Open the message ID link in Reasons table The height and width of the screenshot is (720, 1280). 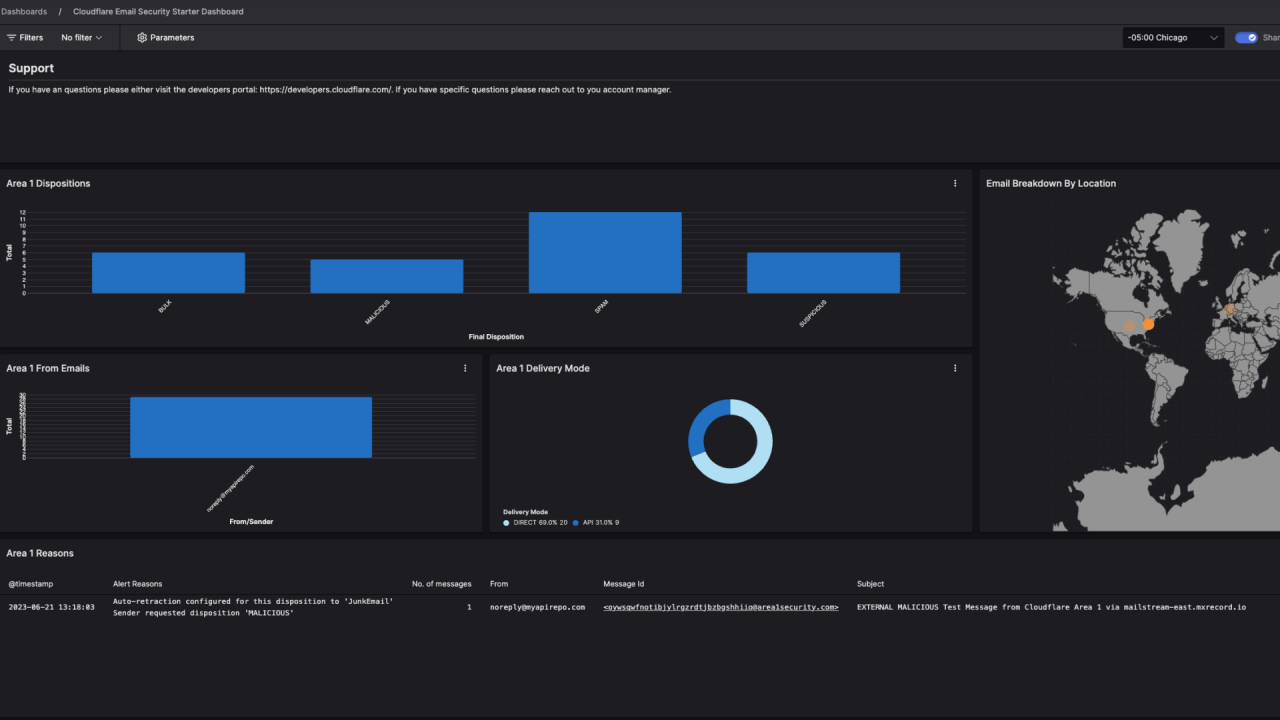[x=721, y=607]
